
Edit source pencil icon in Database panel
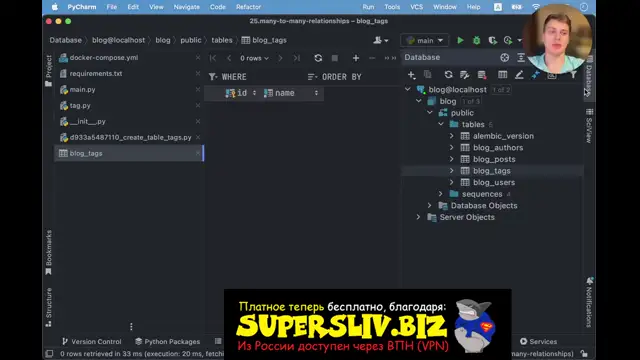click(519, 75)
